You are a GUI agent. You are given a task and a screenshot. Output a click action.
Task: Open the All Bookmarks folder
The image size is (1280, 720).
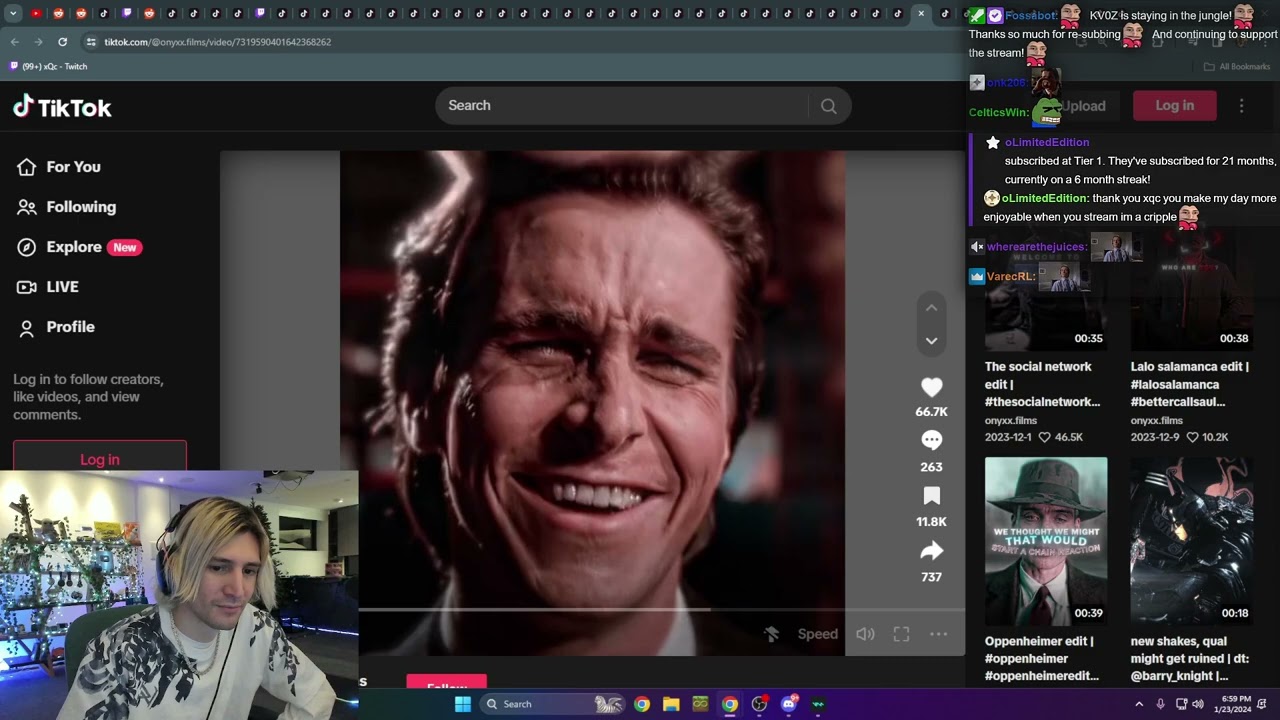point(1236,66)
